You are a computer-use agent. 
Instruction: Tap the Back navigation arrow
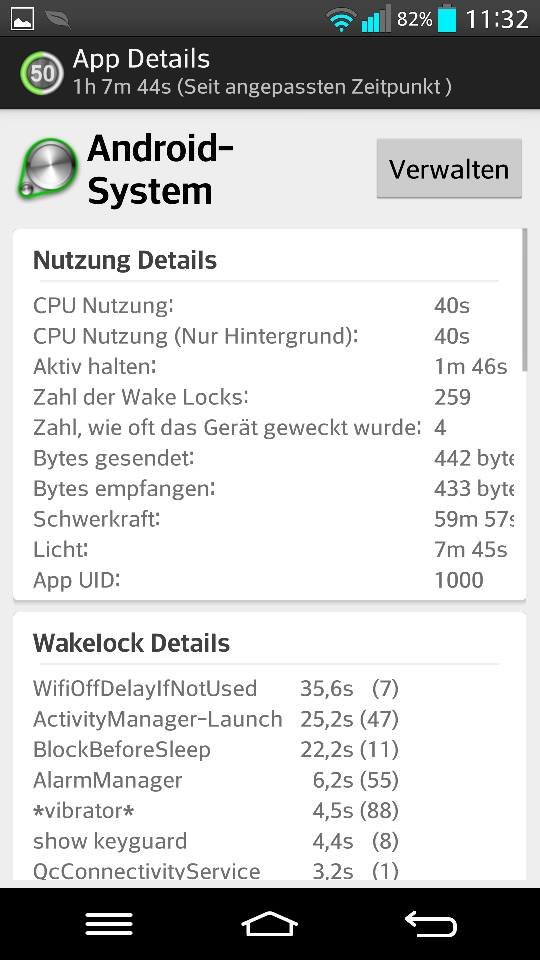tap(431, 924)
